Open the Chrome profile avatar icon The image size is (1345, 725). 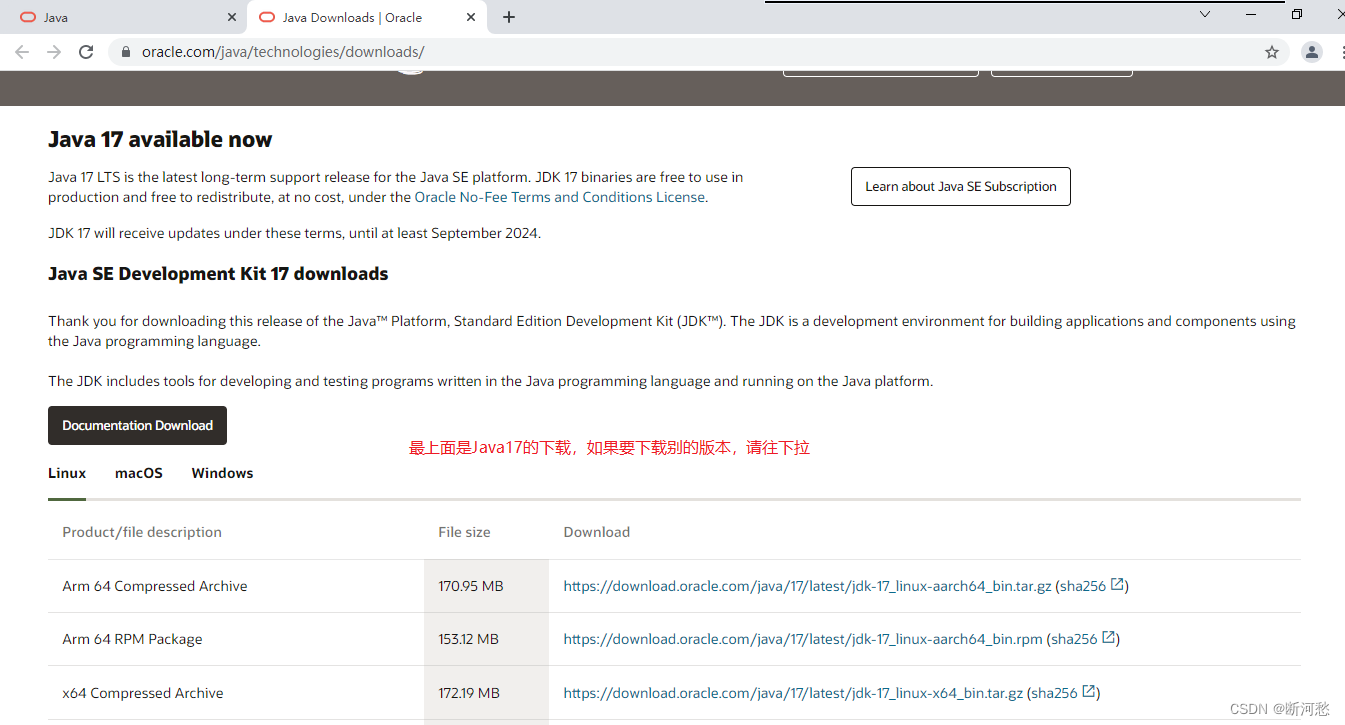pyautogui.click(x=1312, y=52)
